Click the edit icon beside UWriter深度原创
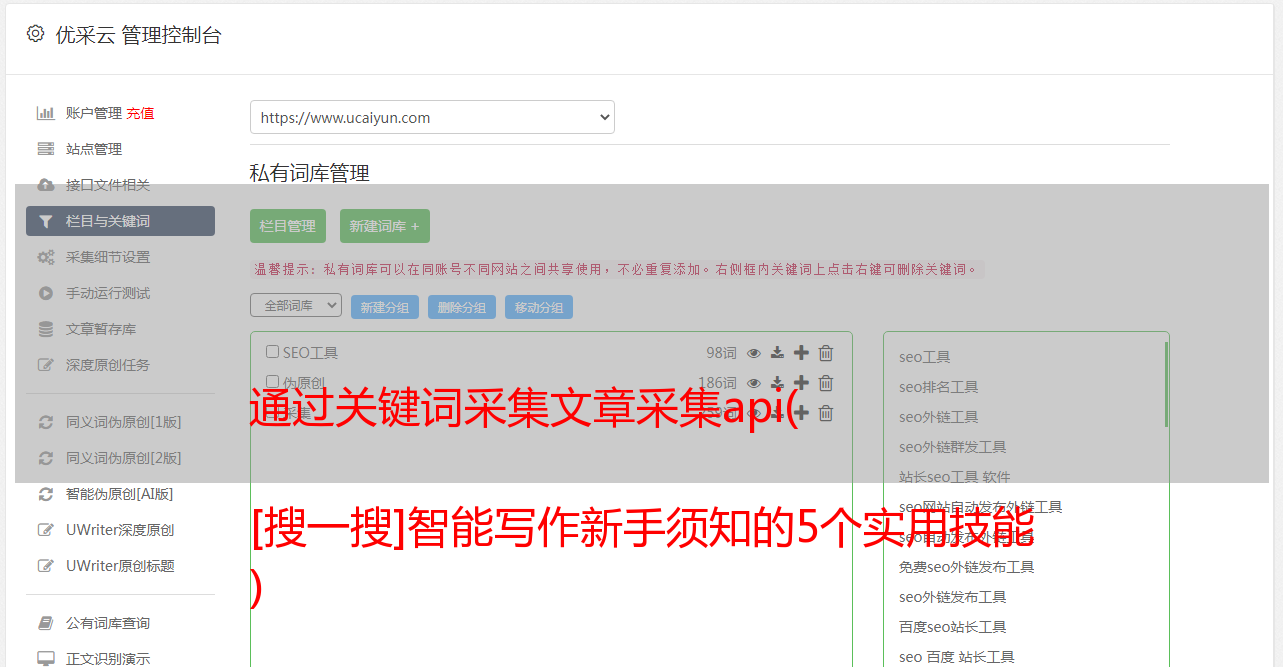Screen dimensions: 1283x667 click(46, 530)
